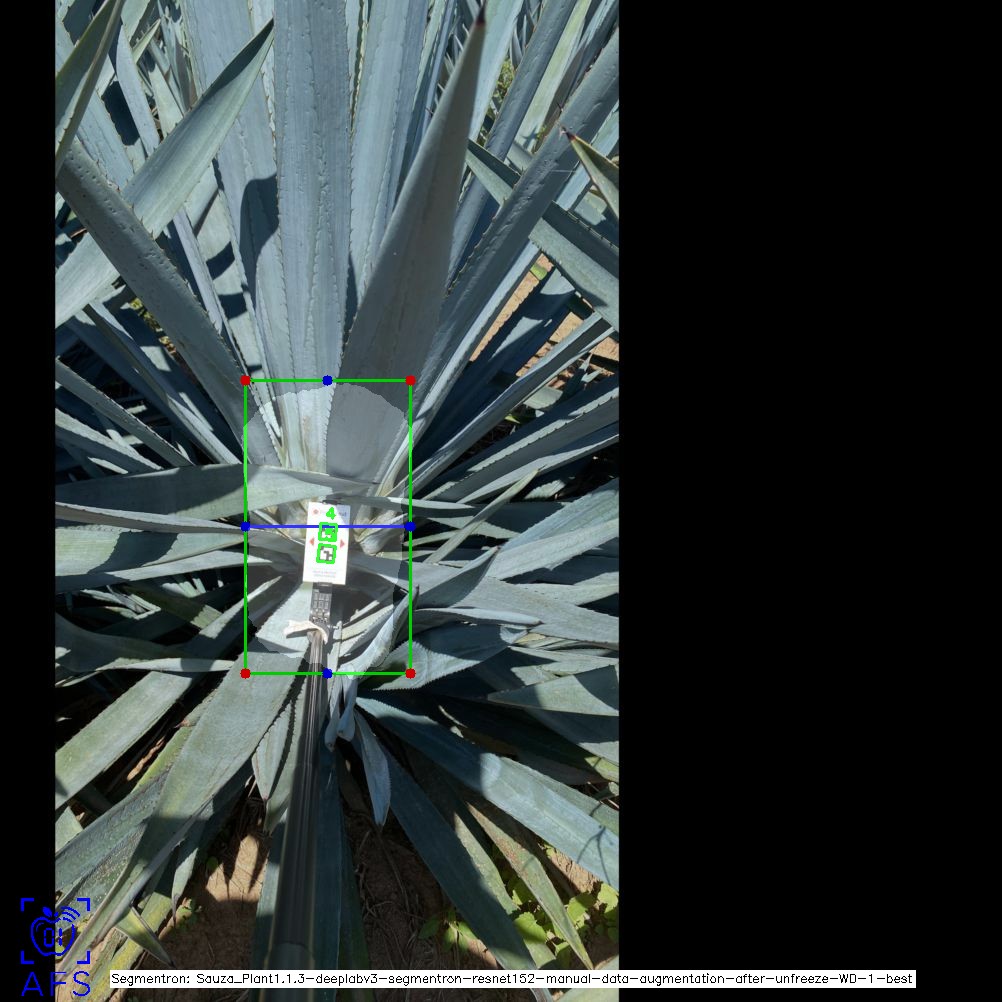Select the bottom-left red corner handle
This screenshot has height=1002, width=1002.
click(x=246, y=673)
